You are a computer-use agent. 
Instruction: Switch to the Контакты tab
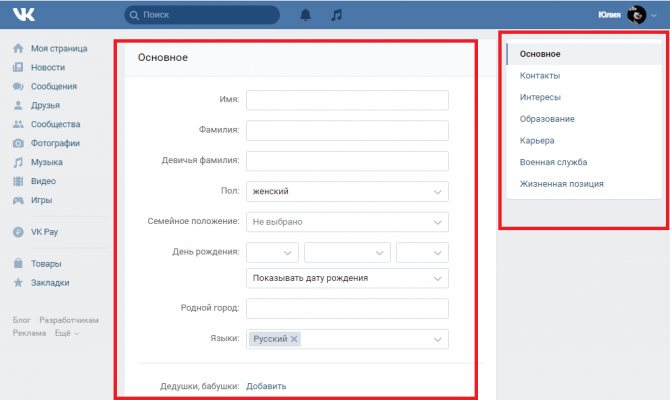[540, 75]
